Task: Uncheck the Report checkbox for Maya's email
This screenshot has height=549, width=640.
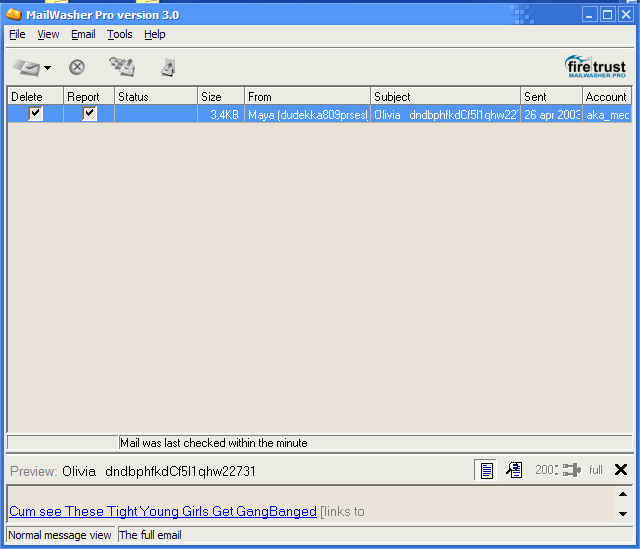Action: [x=89, y=113]
